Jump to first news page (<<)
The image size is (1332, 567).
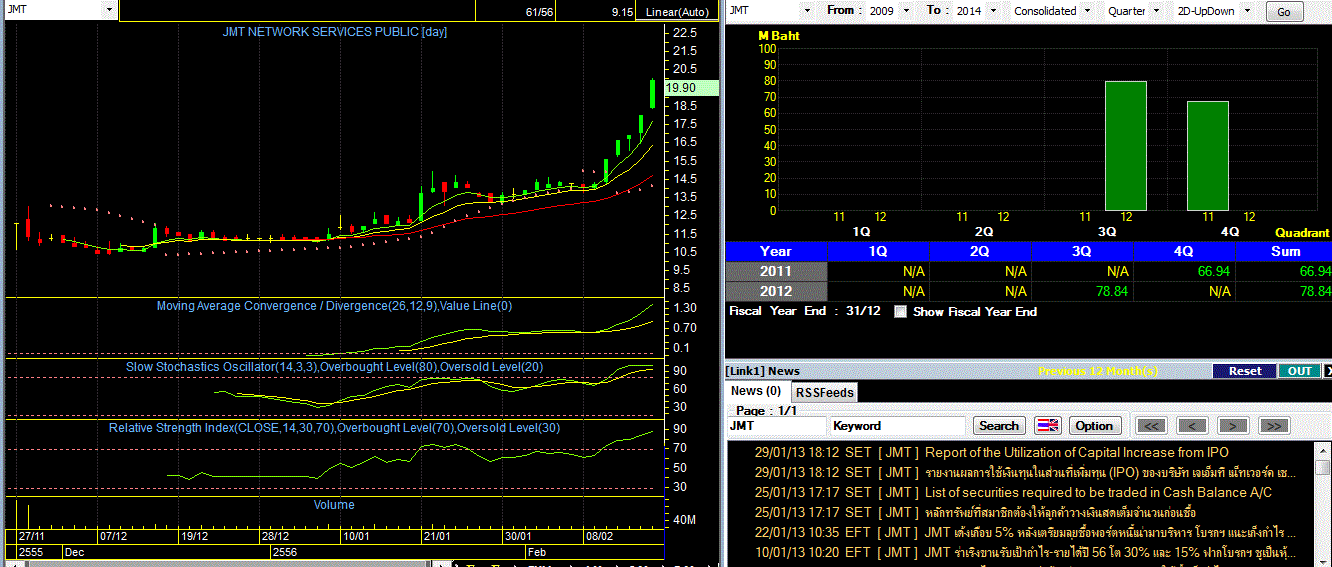[x=1153, y=425]
